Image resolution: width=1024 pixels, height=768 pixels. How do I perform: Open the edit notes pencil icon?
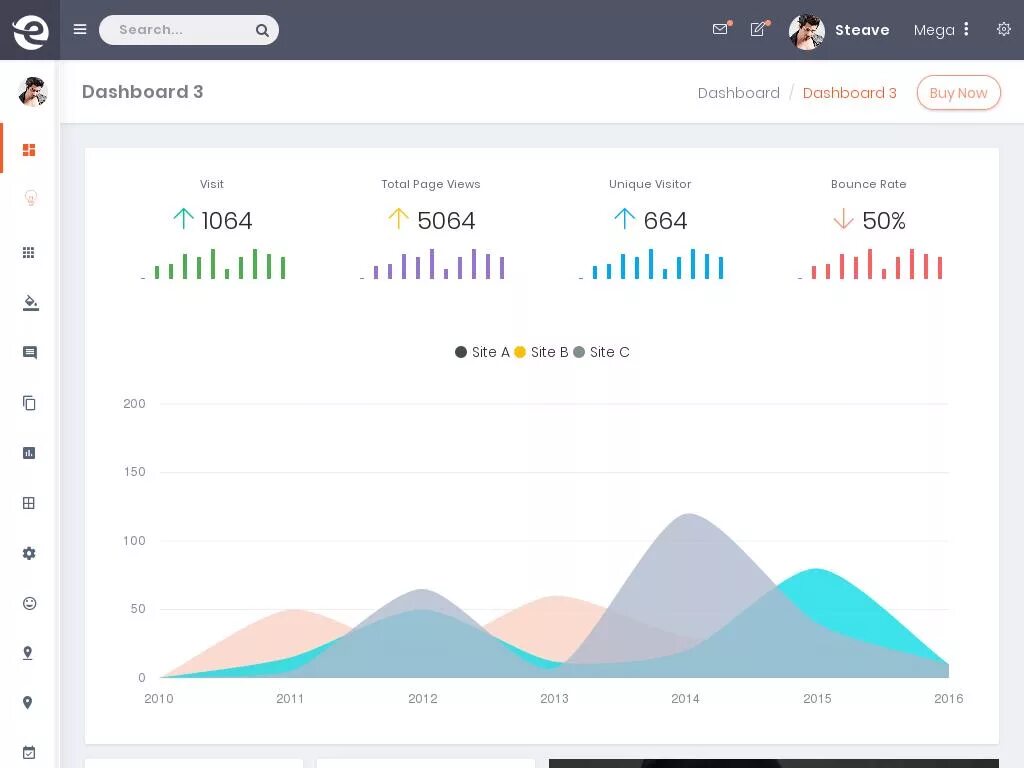[758, 29]
